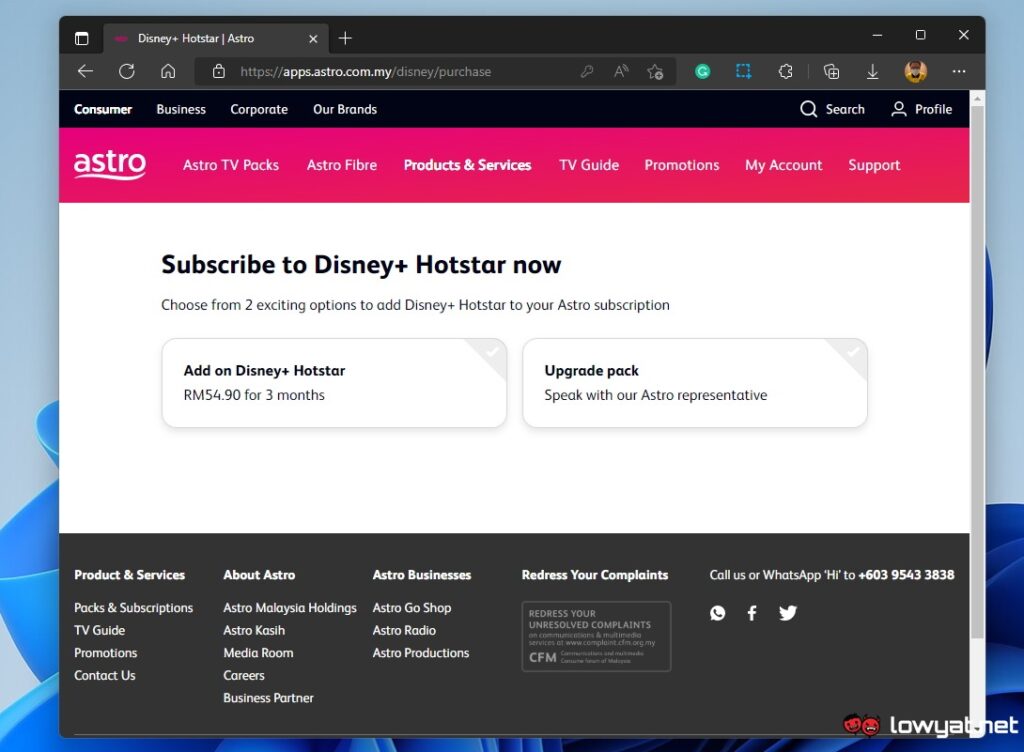Viewport: 1024px width, 752px height.
Task: Open Astro's Facebook page icon
Action: click(x=752, y=613)
